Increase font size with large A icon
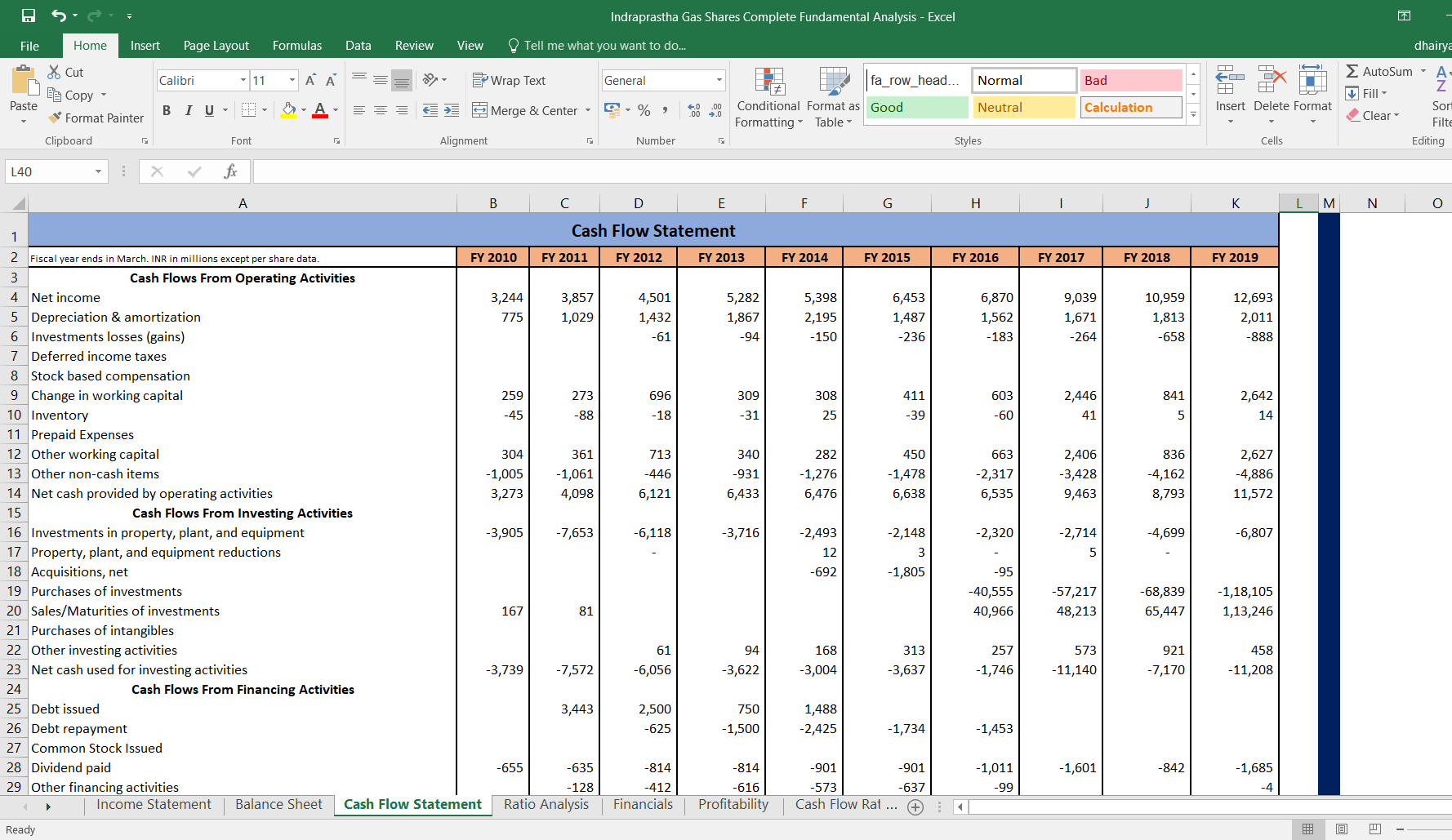Viewport: 1452px width, 840px height. (x=310, y=80)
